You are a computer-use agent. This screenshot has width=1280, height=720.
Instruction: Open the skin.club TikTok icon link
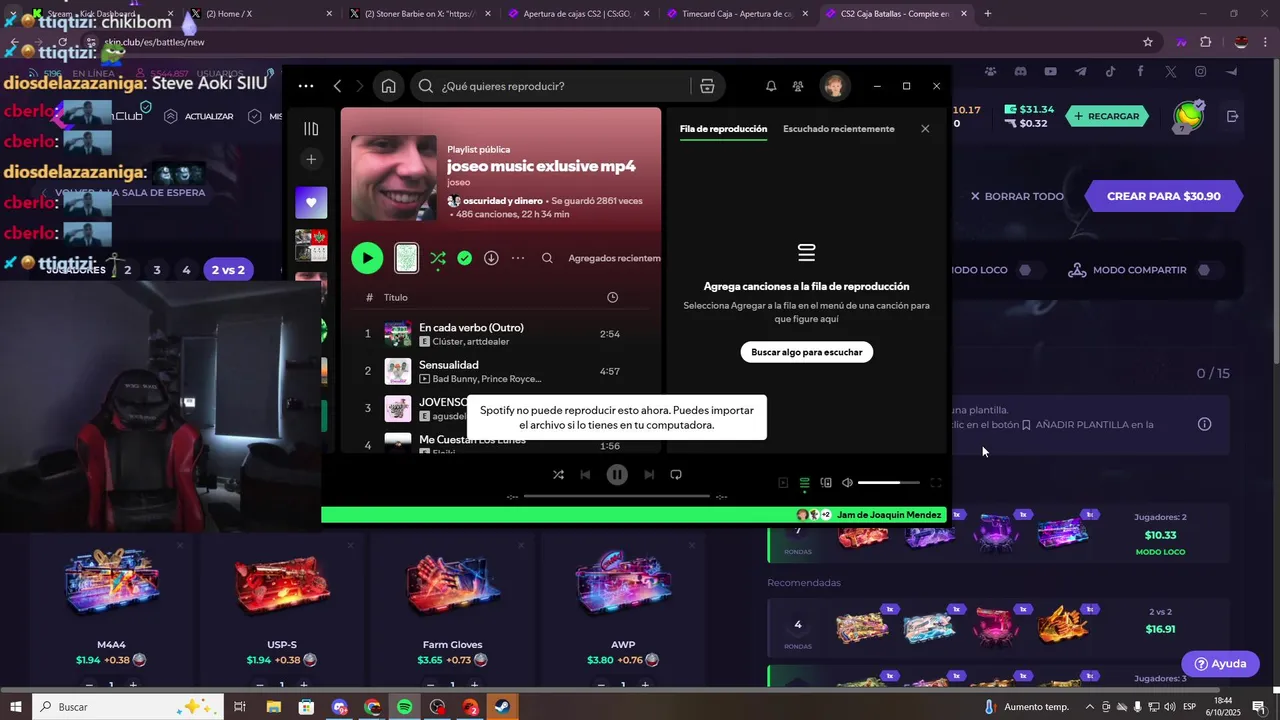(1110, 72)
